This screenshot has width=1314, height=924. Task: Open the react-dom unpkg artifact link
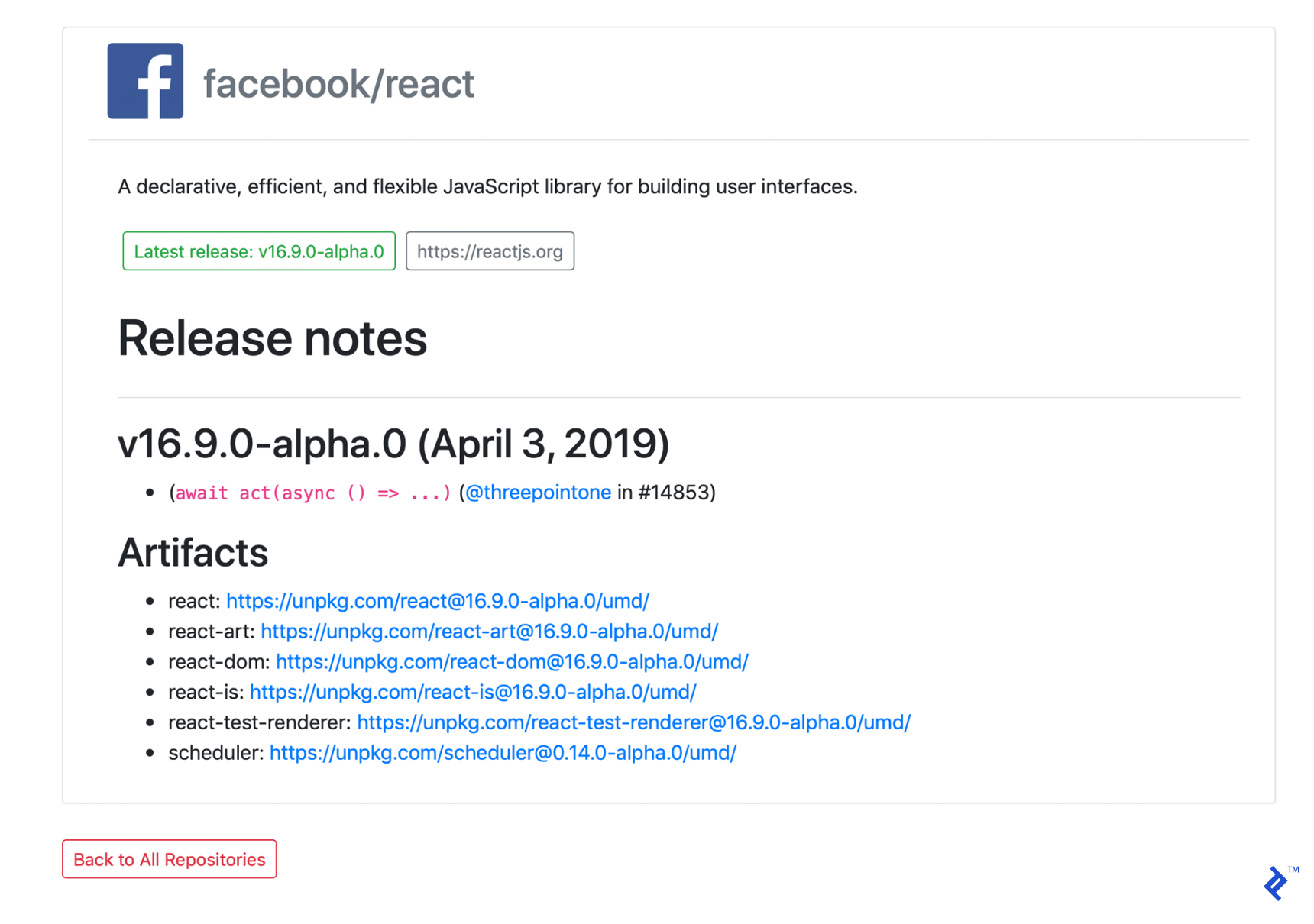pos(512,662)
